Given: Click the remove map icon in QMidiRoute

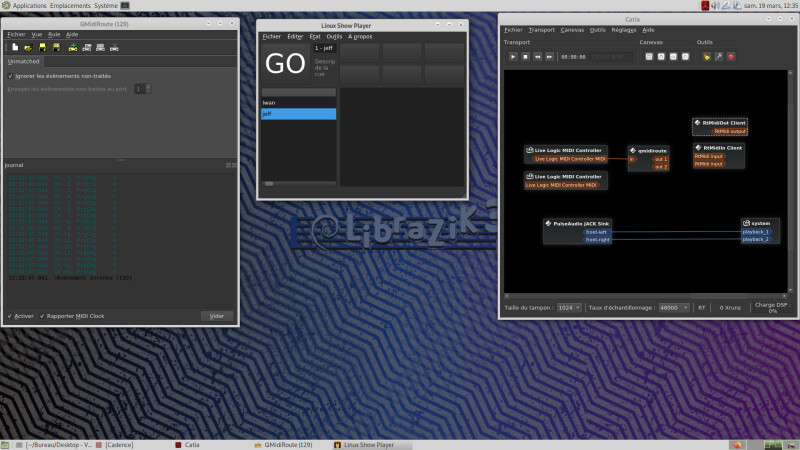Looking at the screenshot, I should (x=114, y=47).
